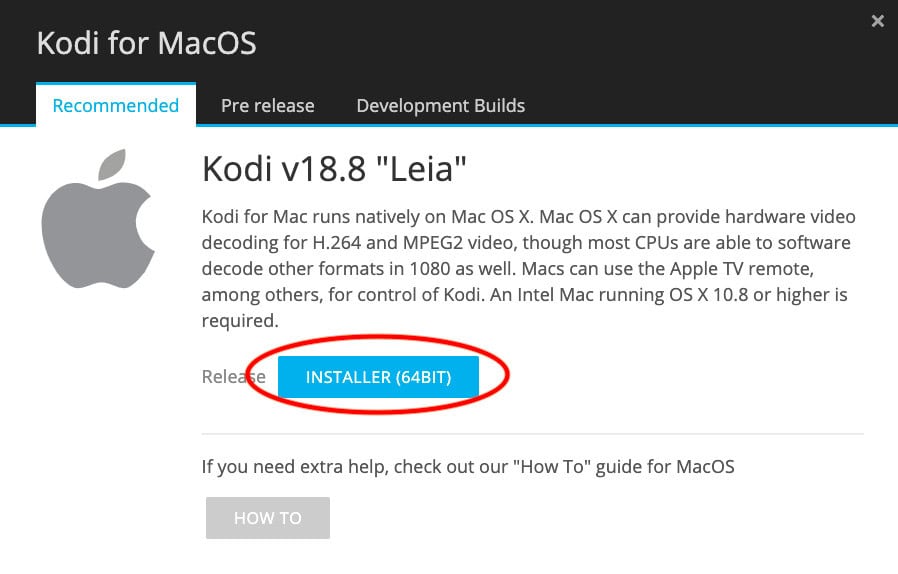Open the HOW TO guide button
Image resolution: width=898 pixels, height=574 pixels.
267,518
